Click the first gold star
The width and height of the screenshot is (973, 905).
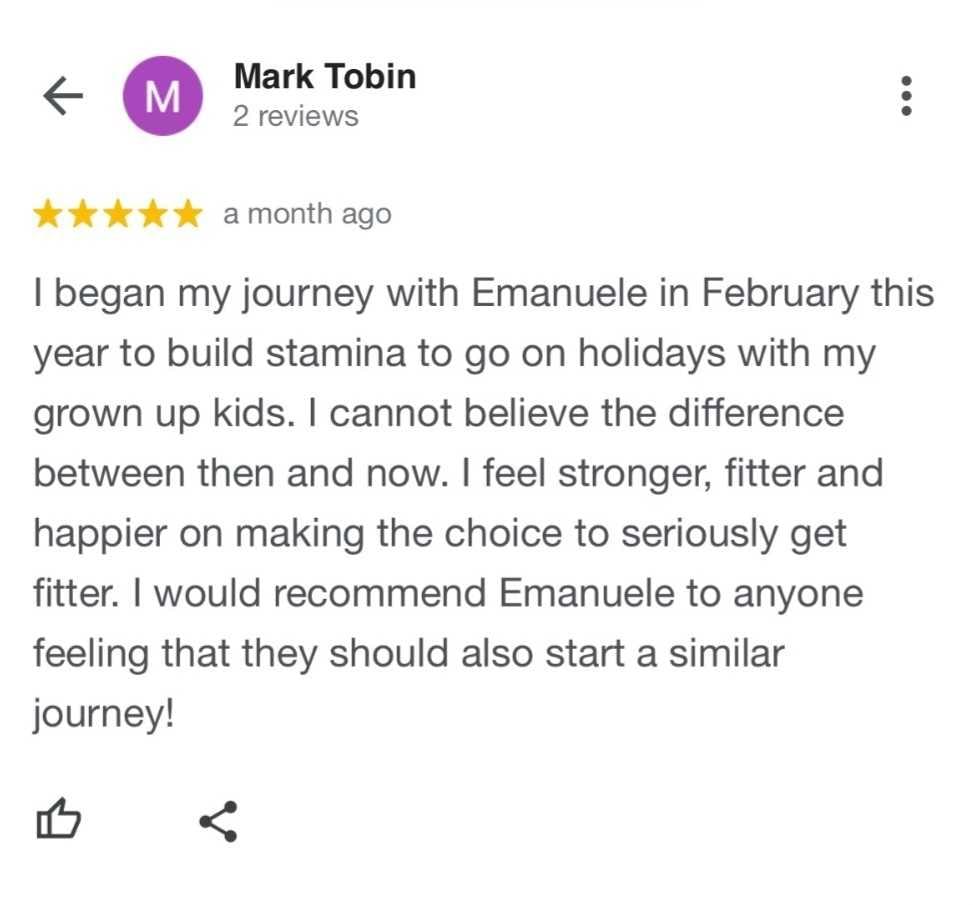click(48, 215)
